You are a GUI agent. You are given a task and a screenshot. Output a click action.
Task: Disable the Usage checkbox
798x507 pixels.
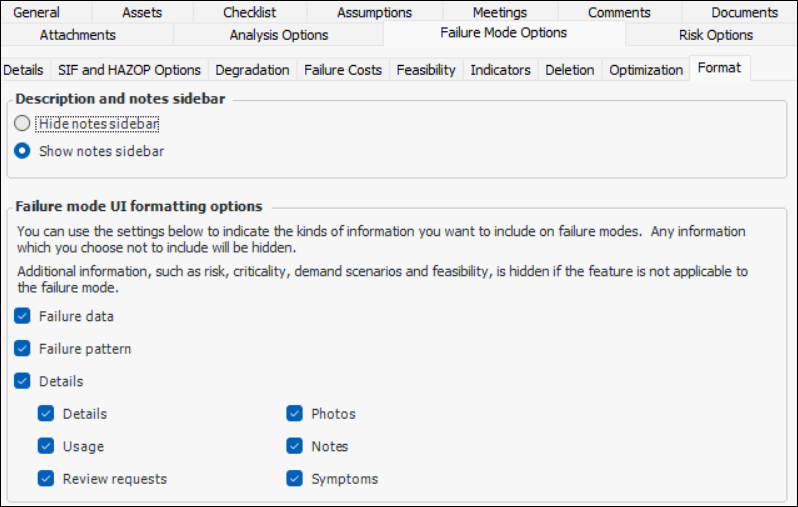[46, 446]
